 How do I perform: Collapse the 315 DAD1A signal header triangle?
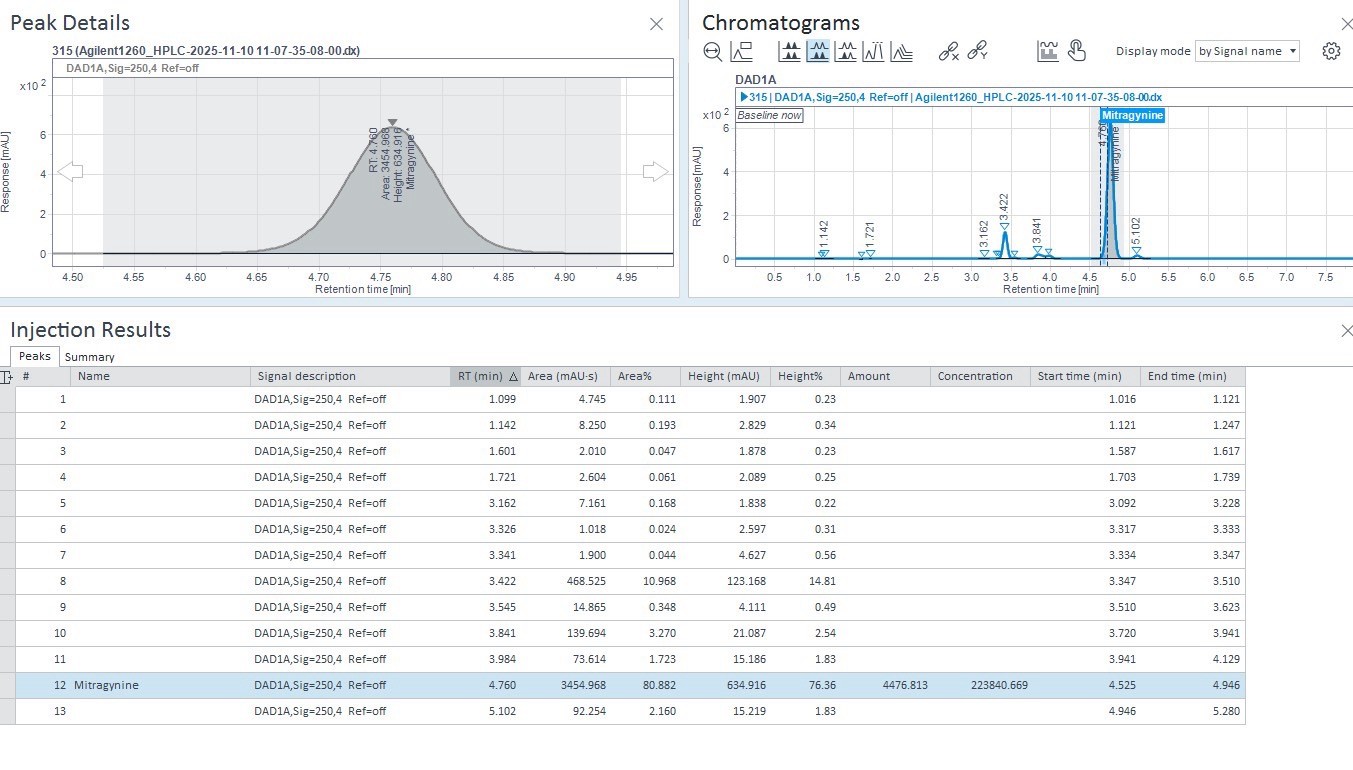743,97
